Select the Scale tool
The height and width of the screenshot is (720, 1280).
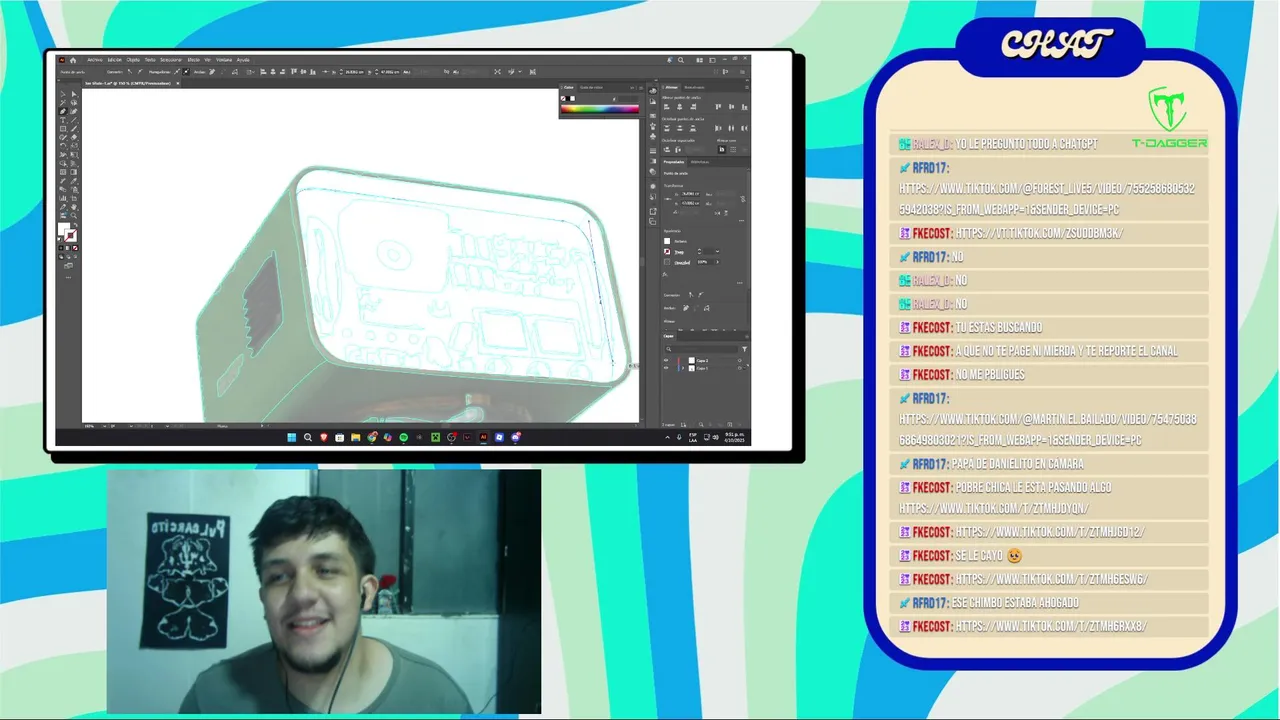(x=73, y=146)
